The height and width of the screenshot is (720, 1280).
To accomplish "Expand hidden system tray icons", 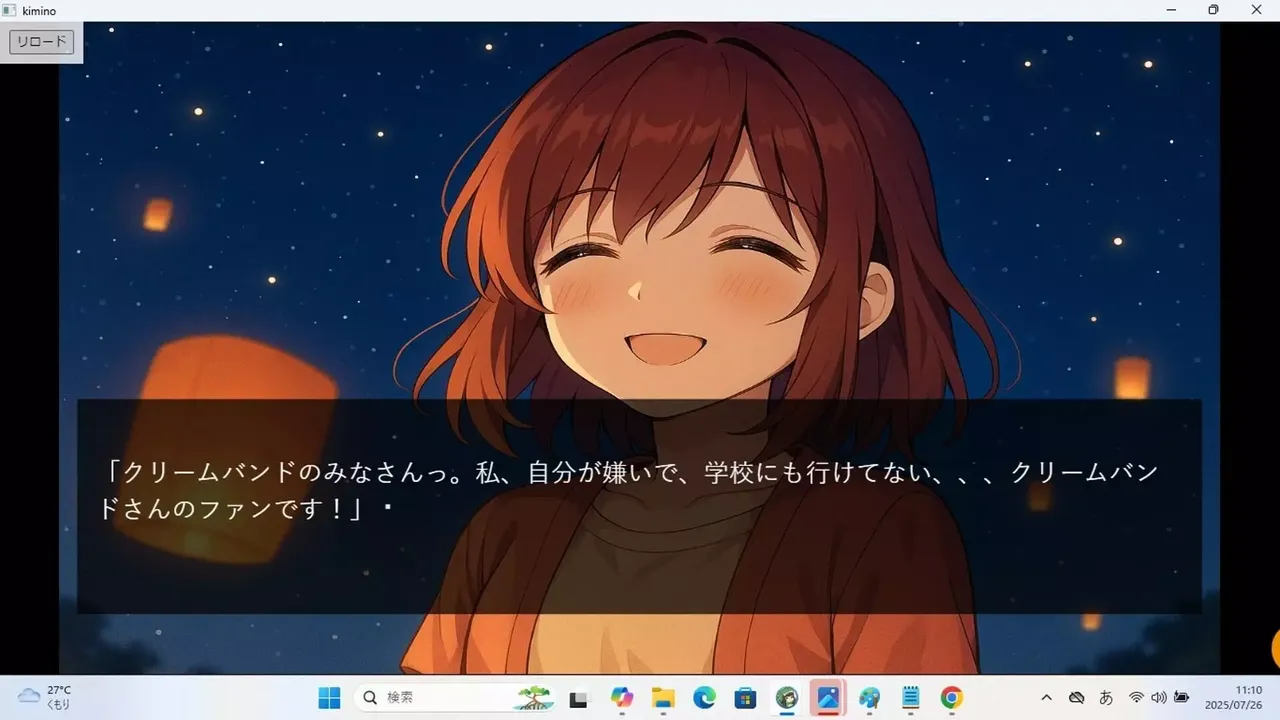I will 1047,697.
